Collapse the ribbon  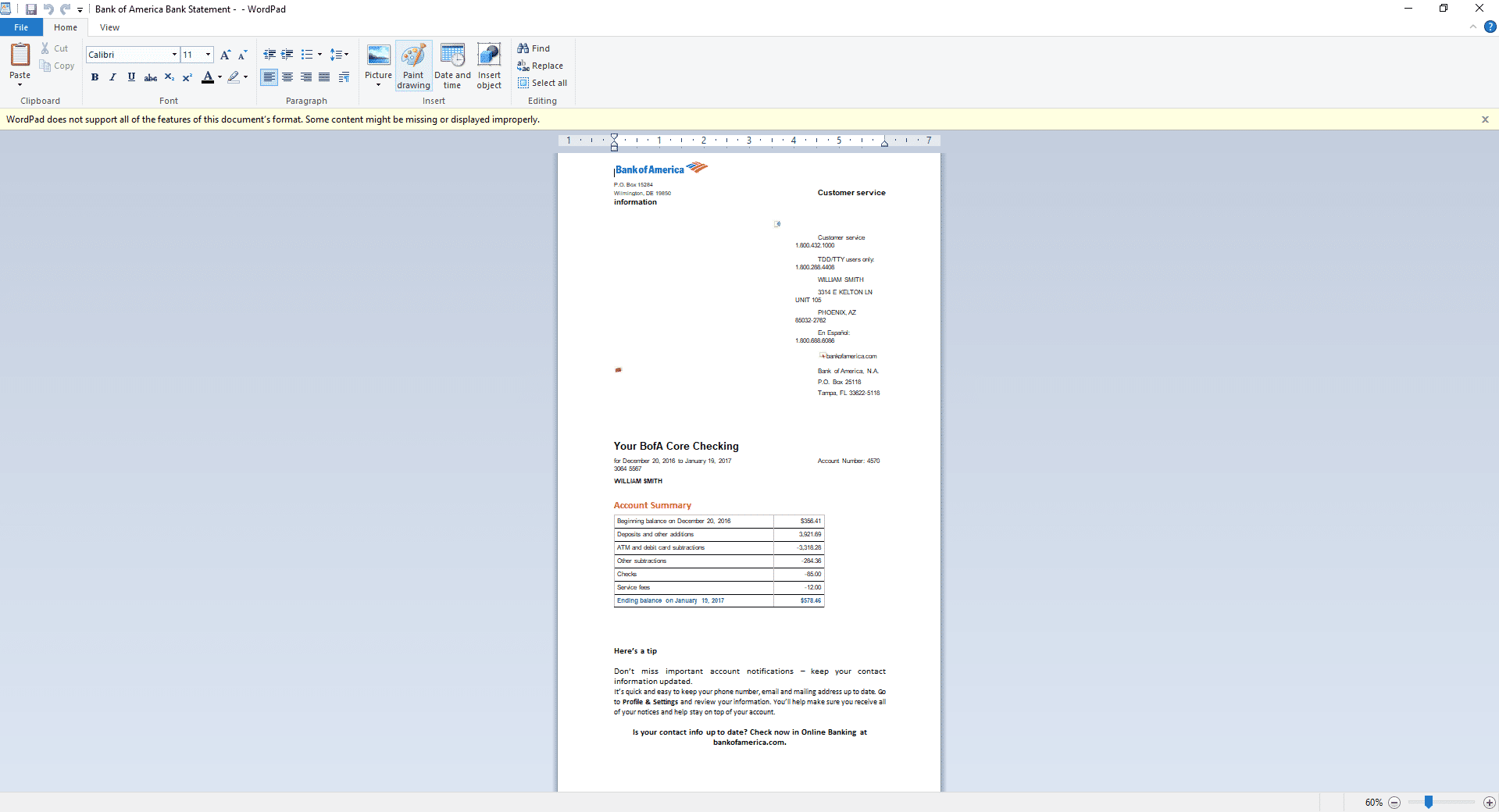(1473, 27)
